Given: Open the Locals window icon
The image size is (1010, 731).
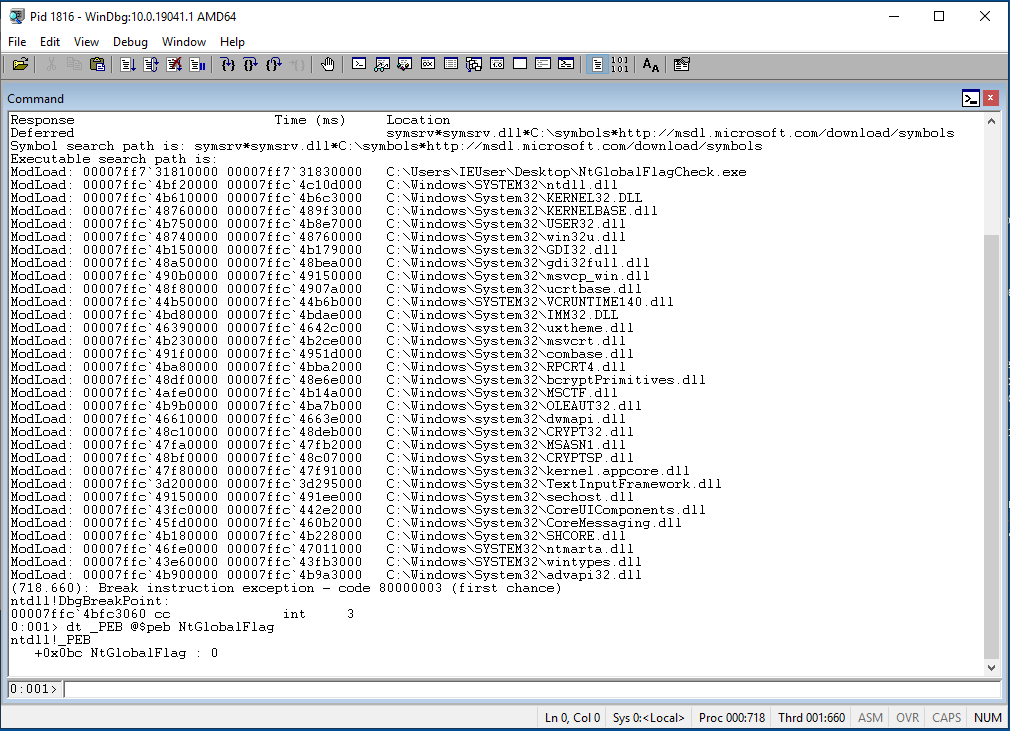Looking at the screenshot, I should pyautogui.click(x=403, y=64).
